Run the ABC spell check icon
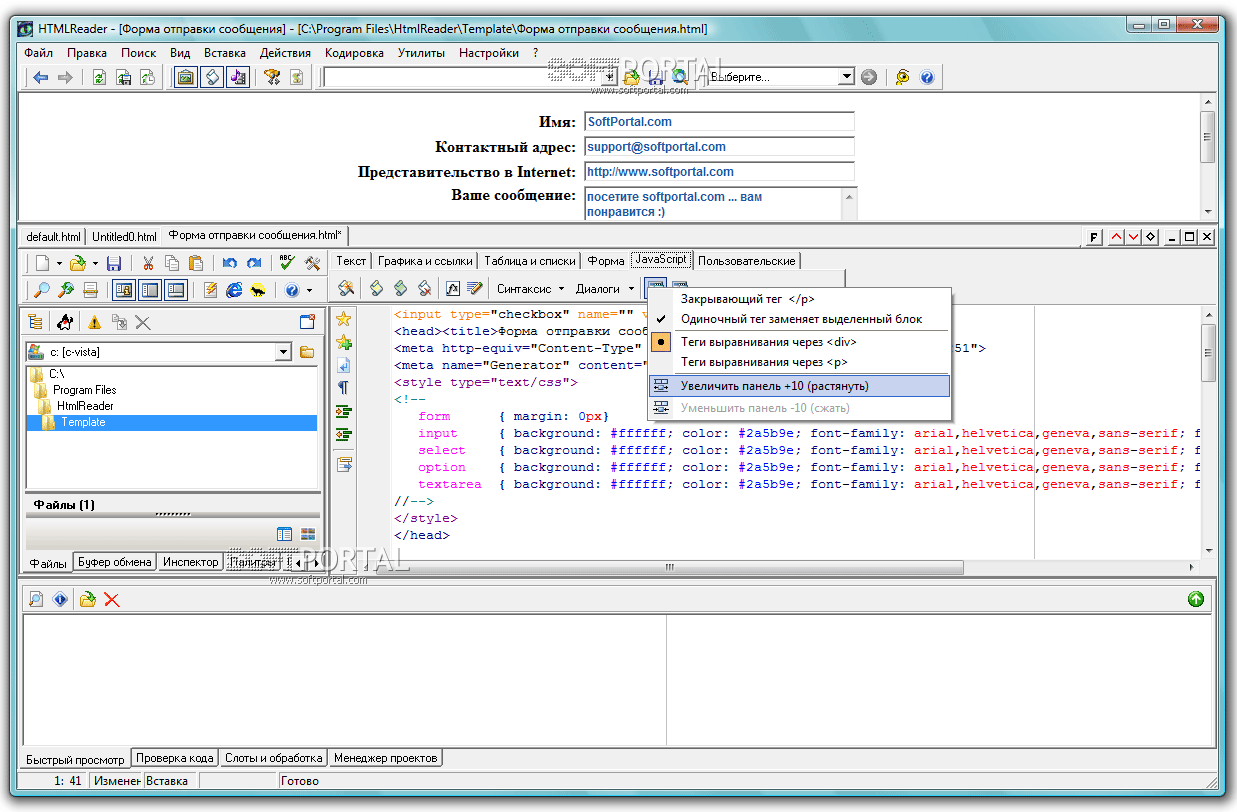Viewport: 1237px width, 812px height. point(287,263)
